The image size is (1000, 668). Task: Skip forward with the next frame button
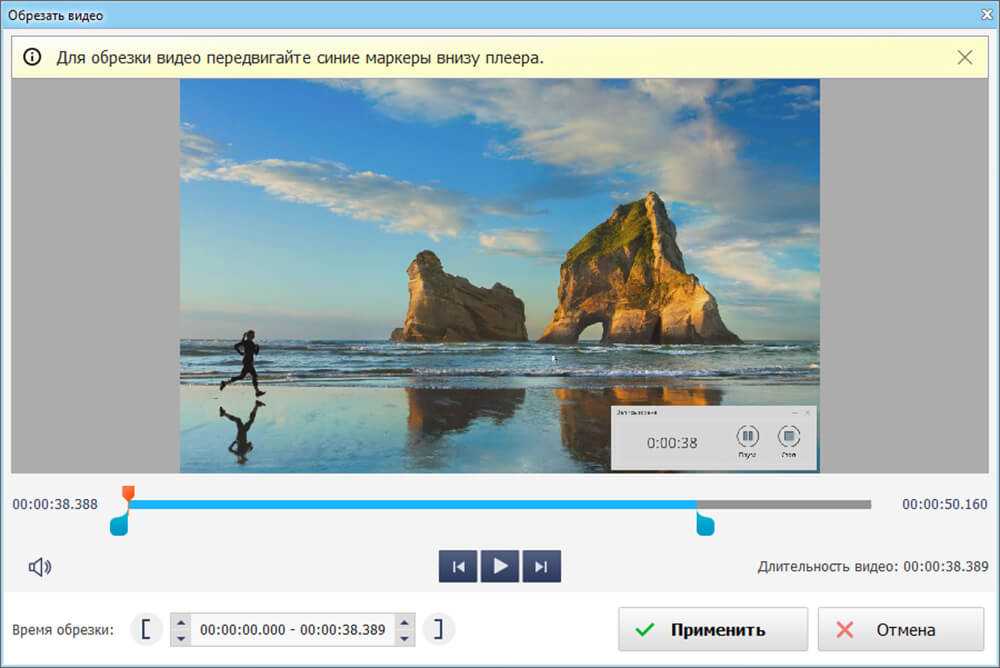tap(541, 567)
